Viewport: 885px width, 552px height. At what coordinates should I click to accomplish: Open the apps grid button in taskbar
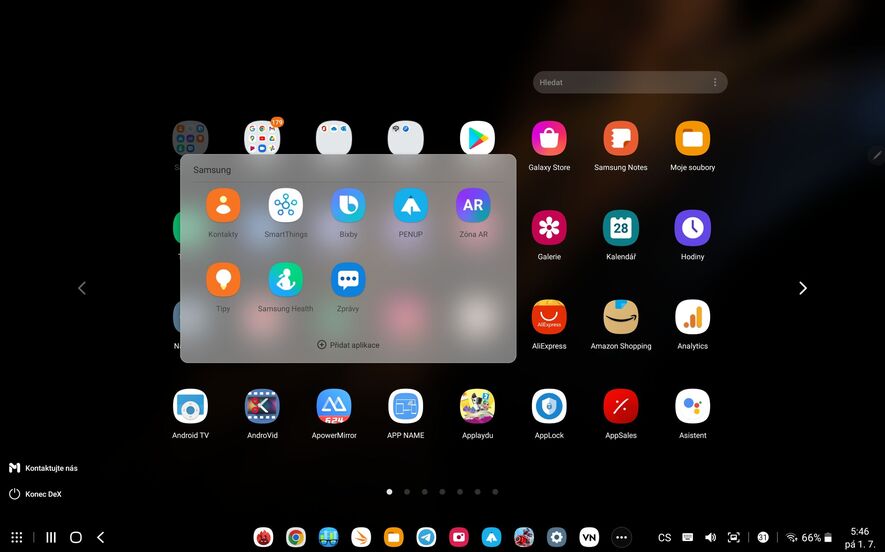(17, 537)
